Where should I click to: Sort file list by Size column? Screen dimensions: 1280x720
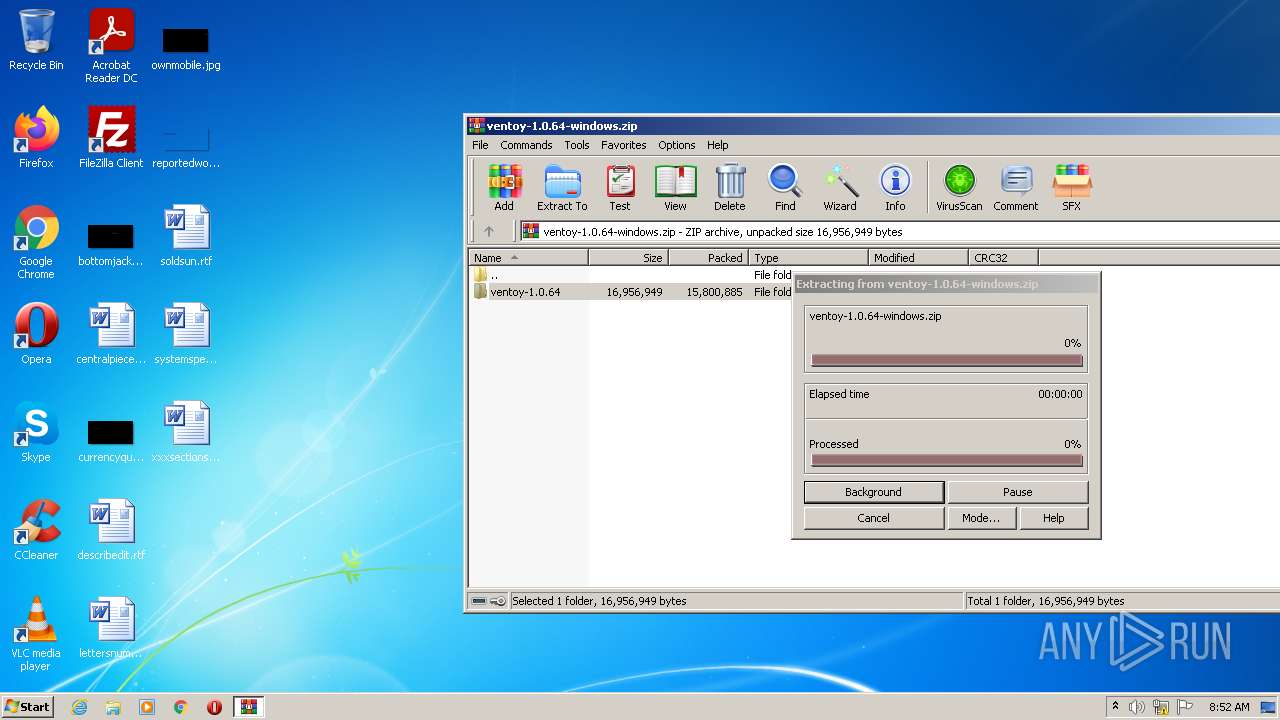628,258
